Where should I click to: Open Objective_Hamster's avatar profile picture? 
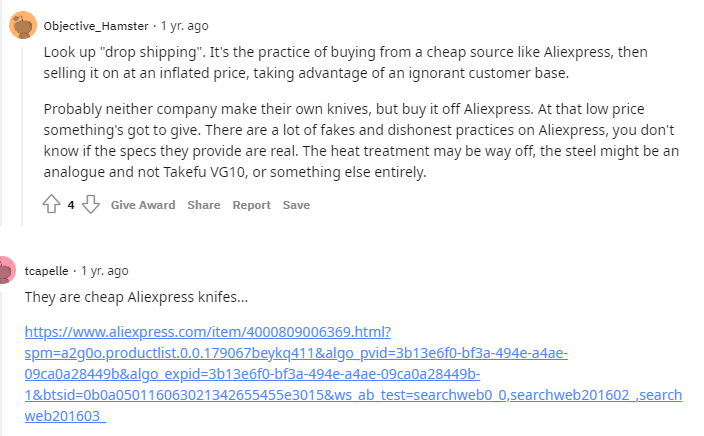[x=23, y=25]
